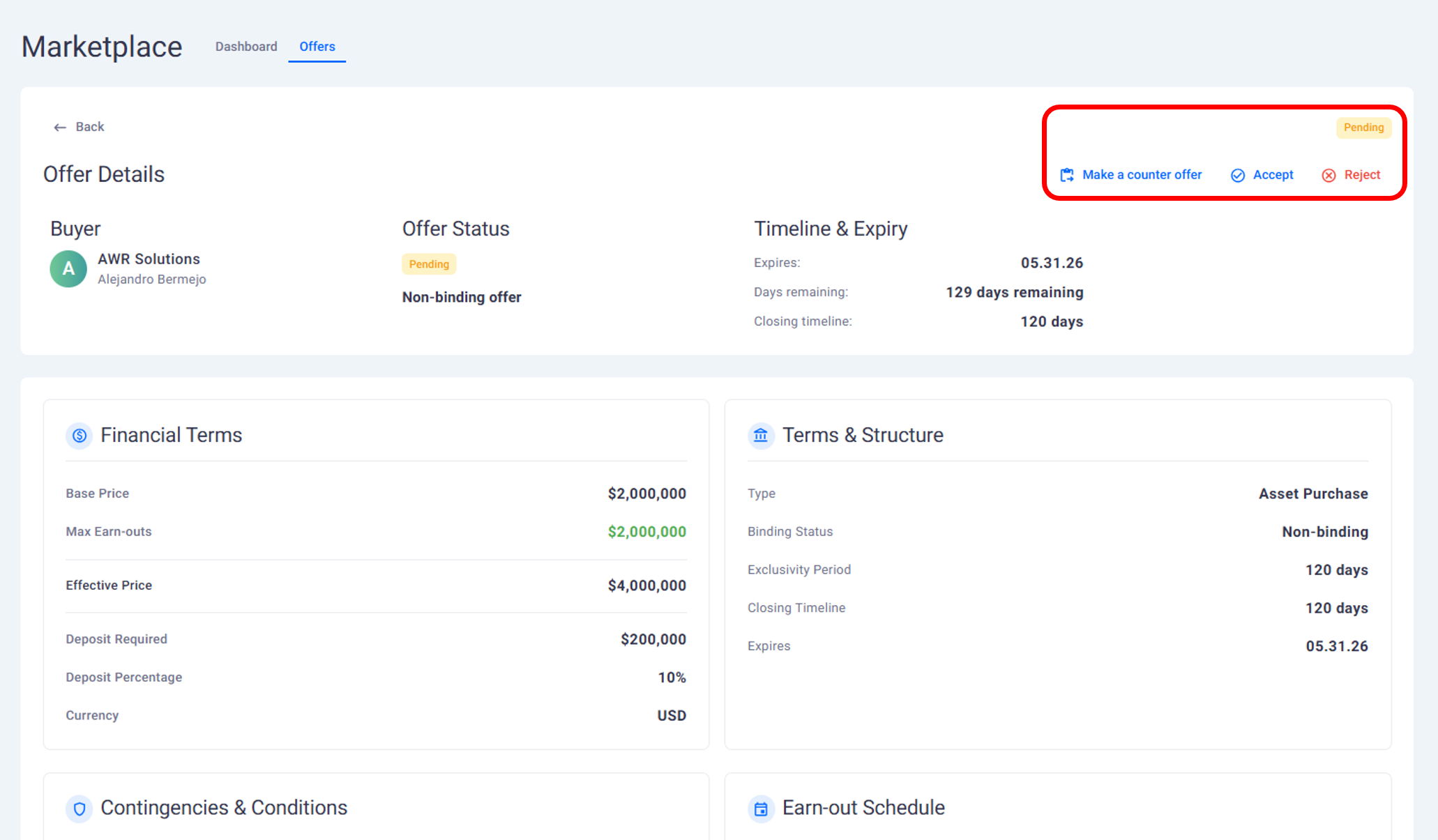Screen dimensions: 1438x840
Task: Click the Terms & Structure bank icon
Action: (x=761, y=436)
